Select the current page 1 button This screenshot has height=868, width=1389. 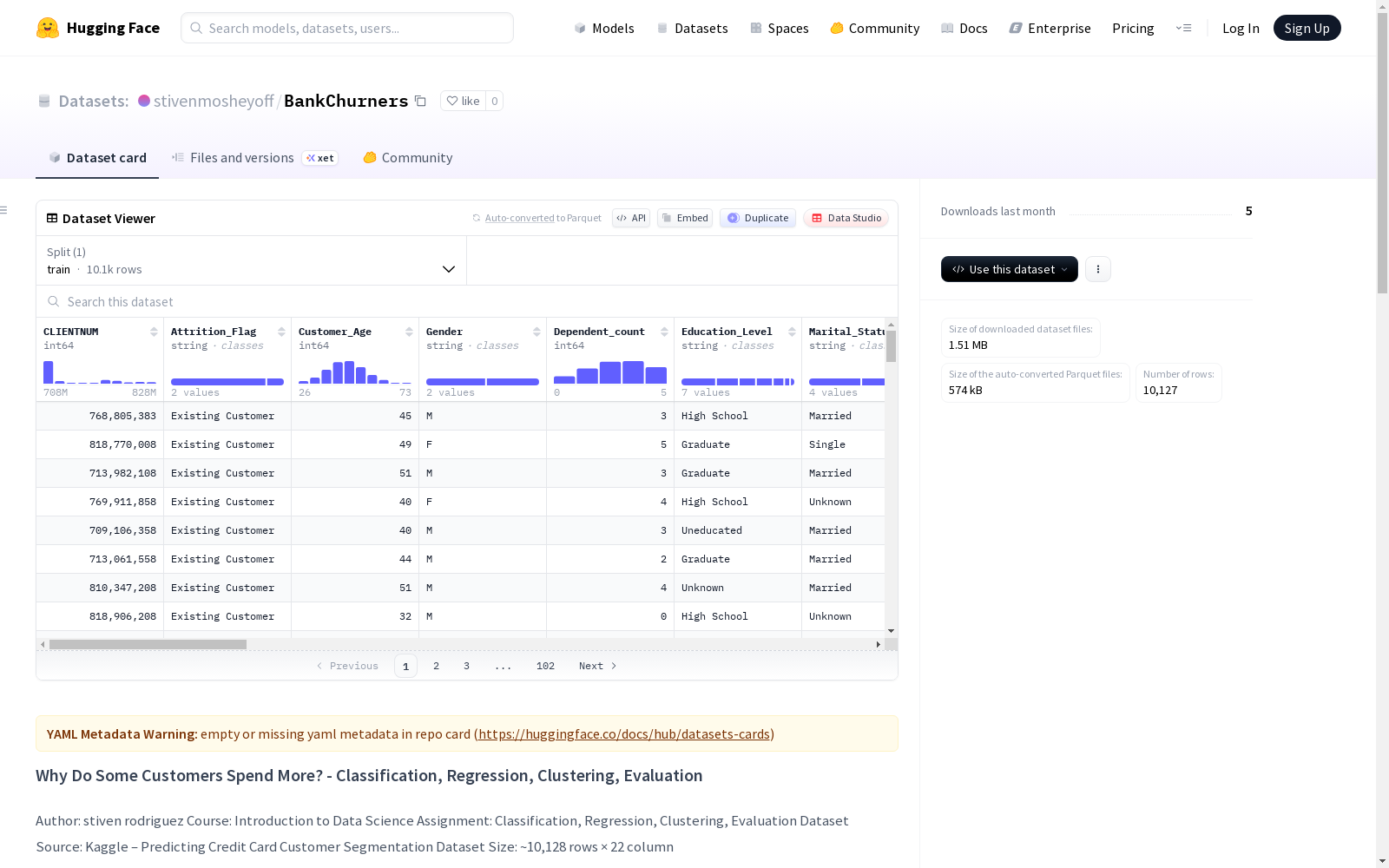pyautogui.click(x=405, y=666)
